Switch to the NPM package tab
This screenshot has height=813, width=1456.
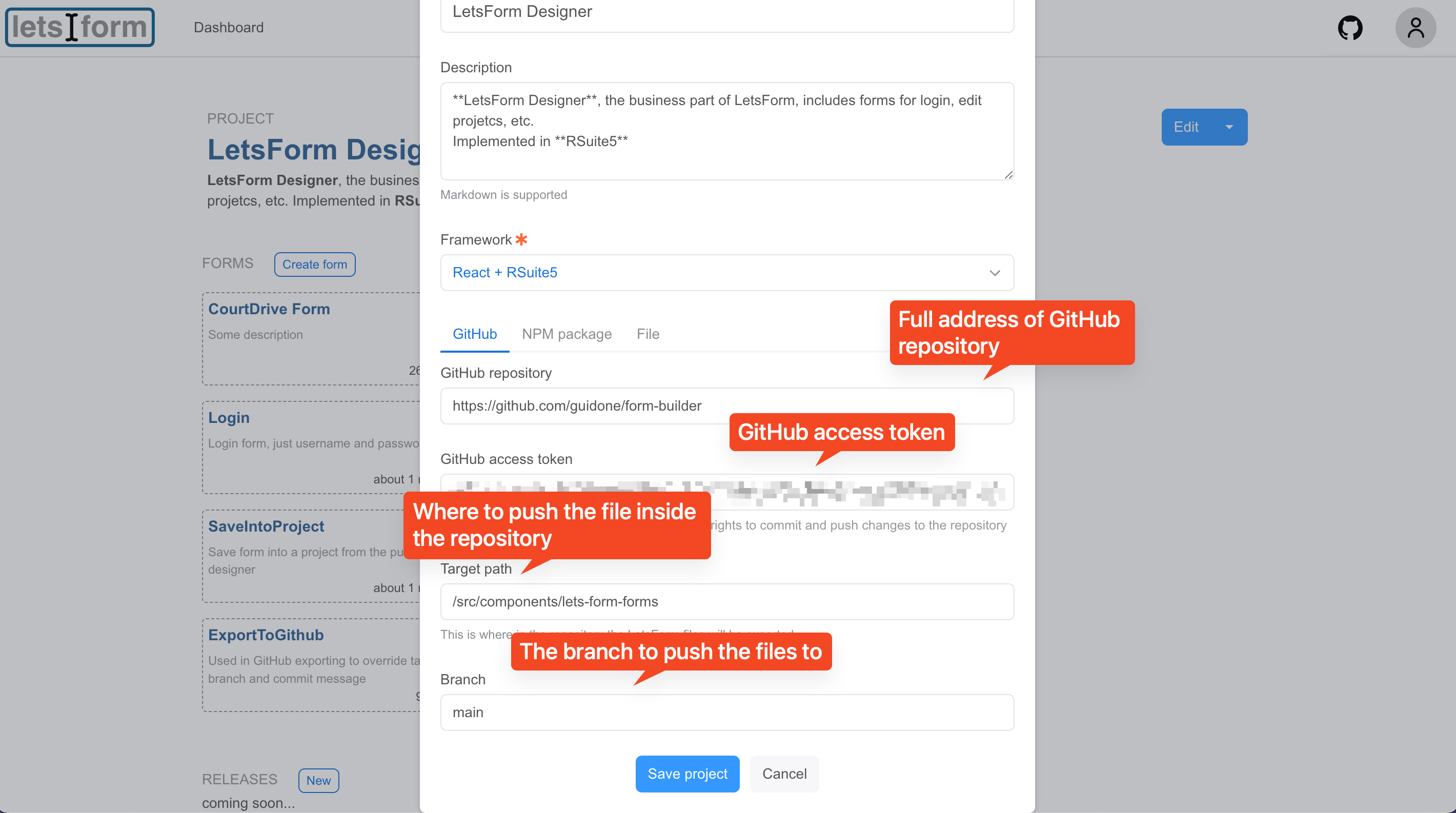pos(567,334)
